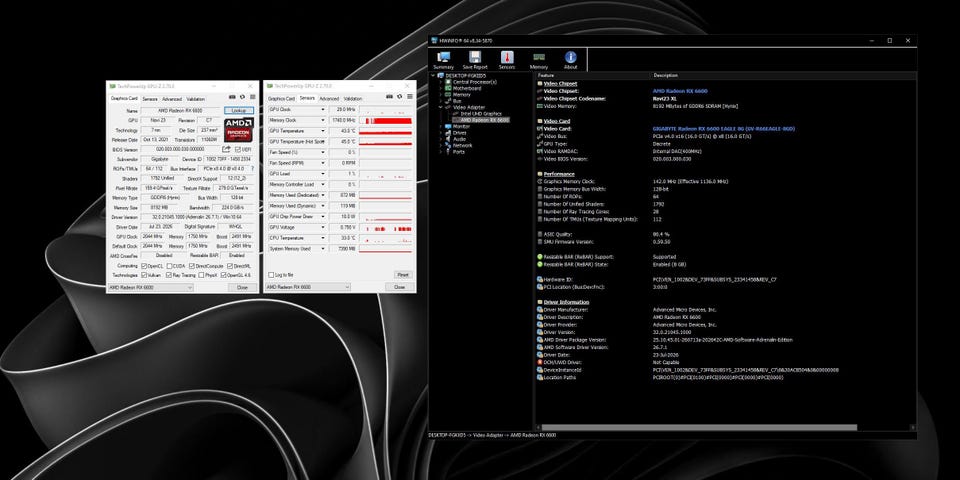Click the Monitor icon in HWiNFO tree

[x=448, y=126]
